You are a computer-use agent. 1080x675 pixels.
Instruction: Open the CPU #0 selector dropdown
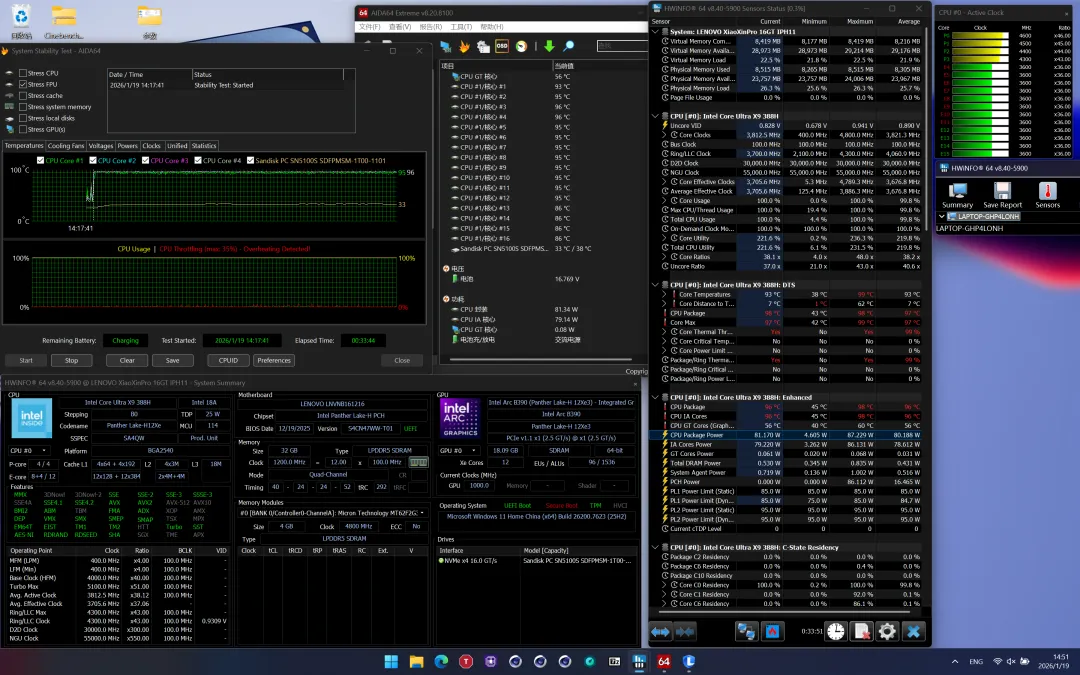coord(31,450)
